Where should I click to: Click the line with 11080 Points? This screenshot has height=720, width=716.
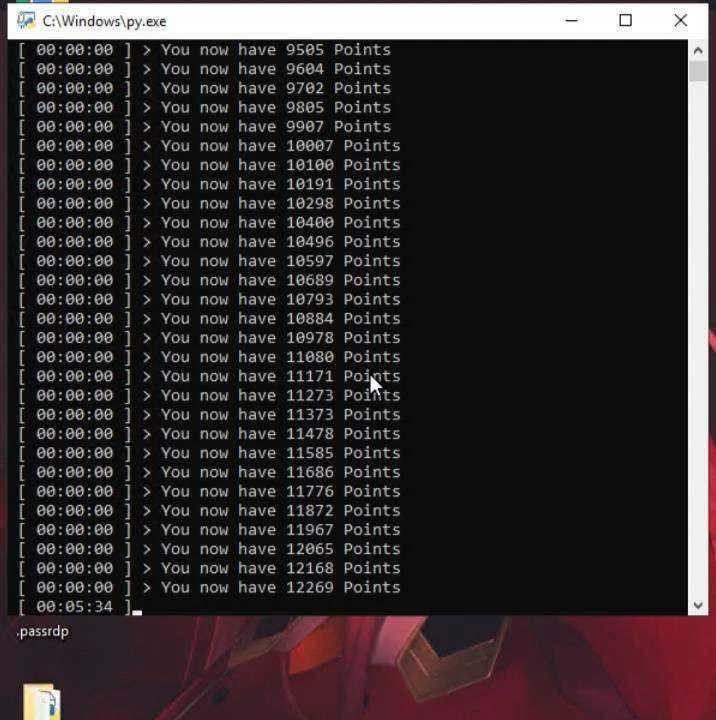(209, 357)
